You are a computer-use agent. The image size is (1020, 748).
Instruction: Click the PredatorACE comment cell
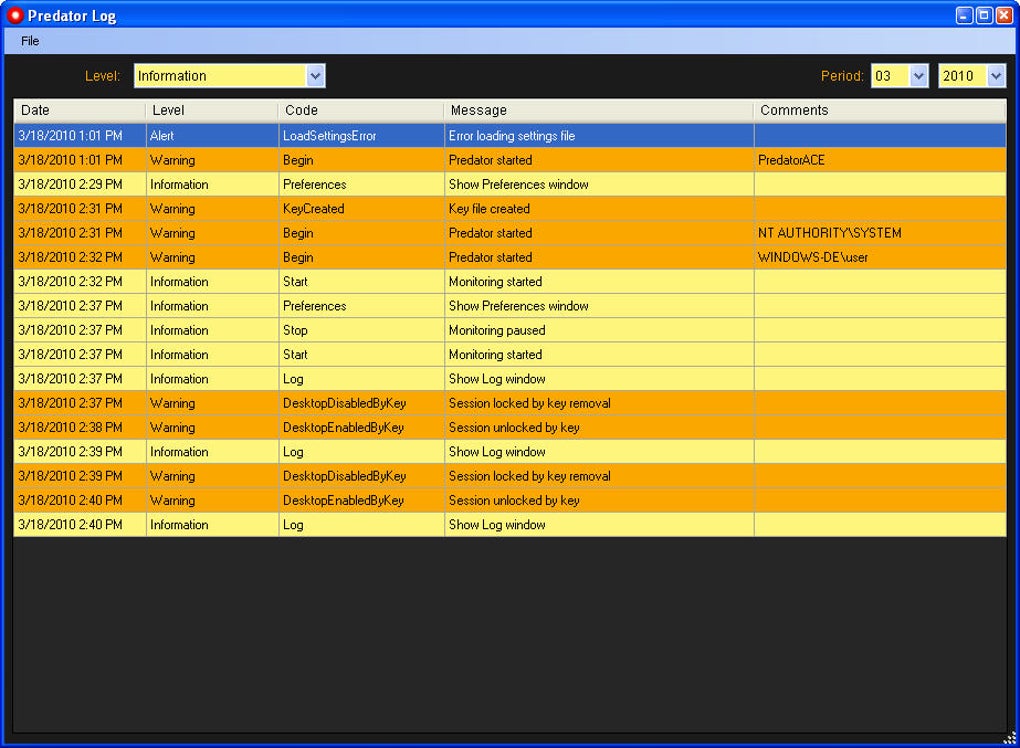[x=880, y=160]
